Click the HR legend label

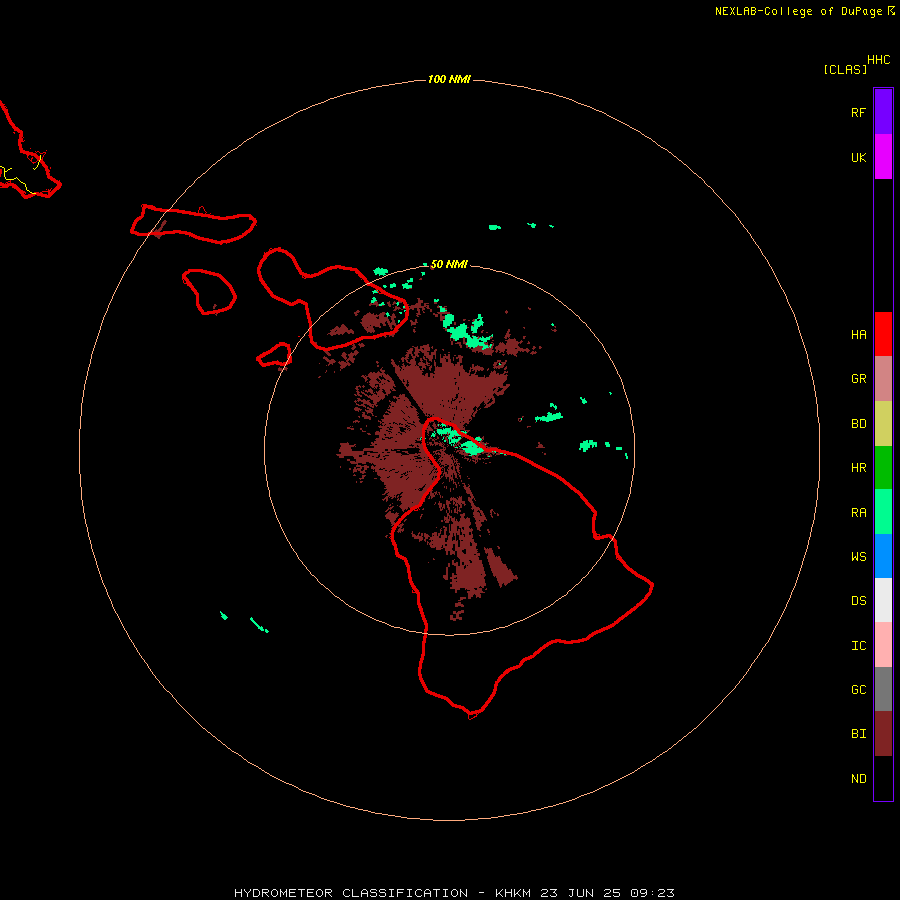(x=858, y=468)
